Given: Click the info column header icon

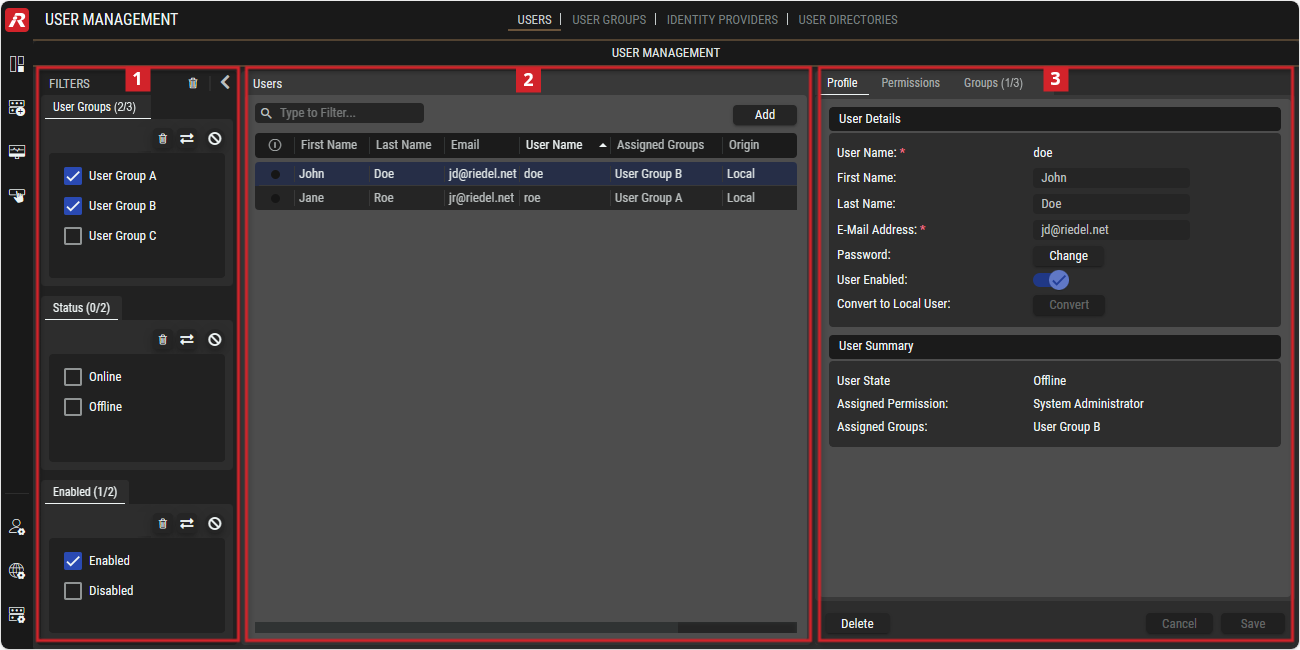Looking at the screenshot, I should (275, 145).
